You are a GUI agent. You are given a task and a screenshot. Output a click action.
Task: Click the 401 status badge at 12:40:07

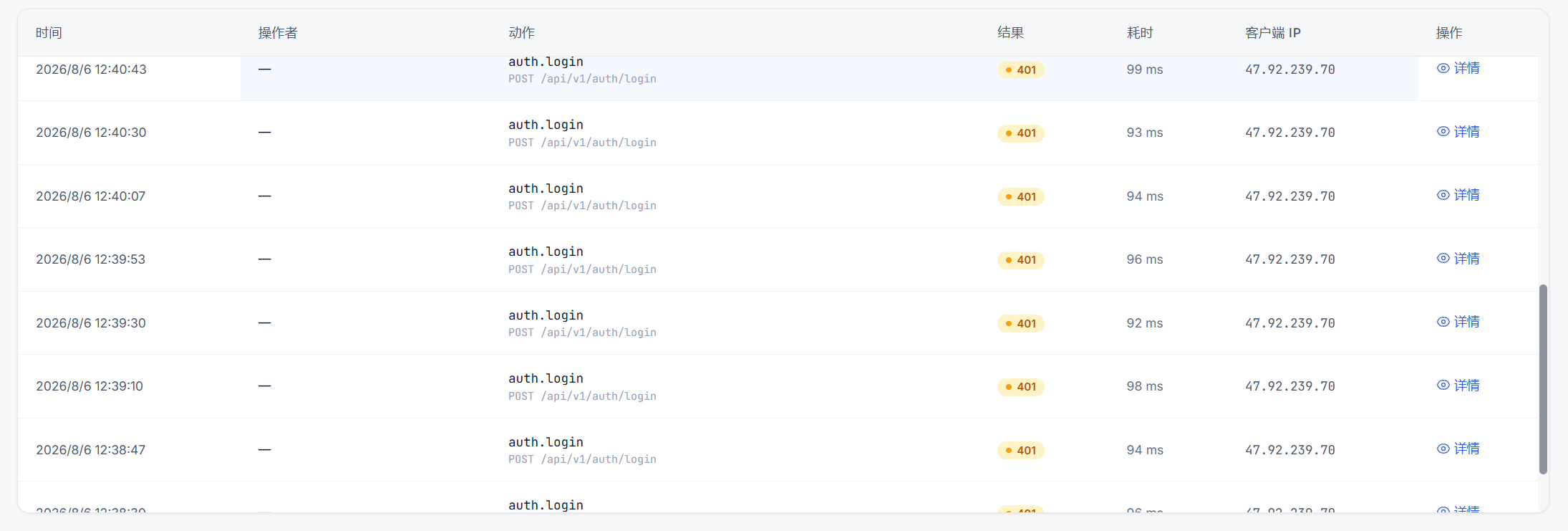(x=1021, y=196)
